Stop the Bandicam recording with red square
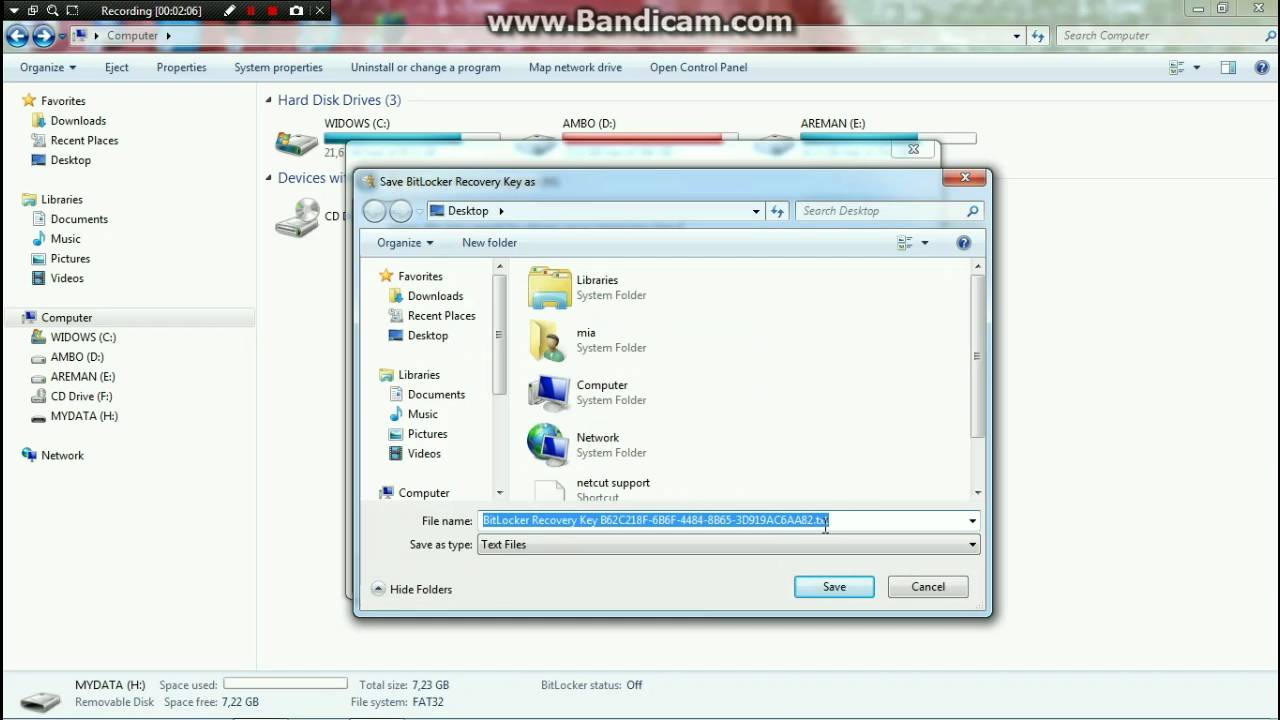The height and width of the screenshot is (720, 1280). 273,11
